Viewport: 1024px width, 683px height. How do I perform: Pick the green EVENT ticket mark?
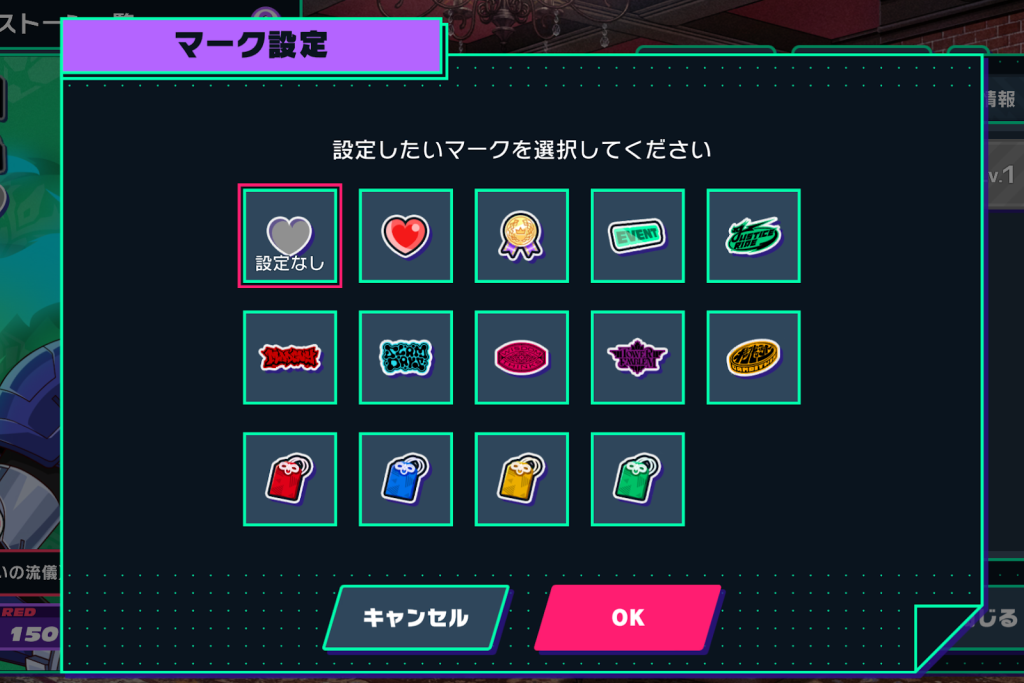(x=637, y=236)
